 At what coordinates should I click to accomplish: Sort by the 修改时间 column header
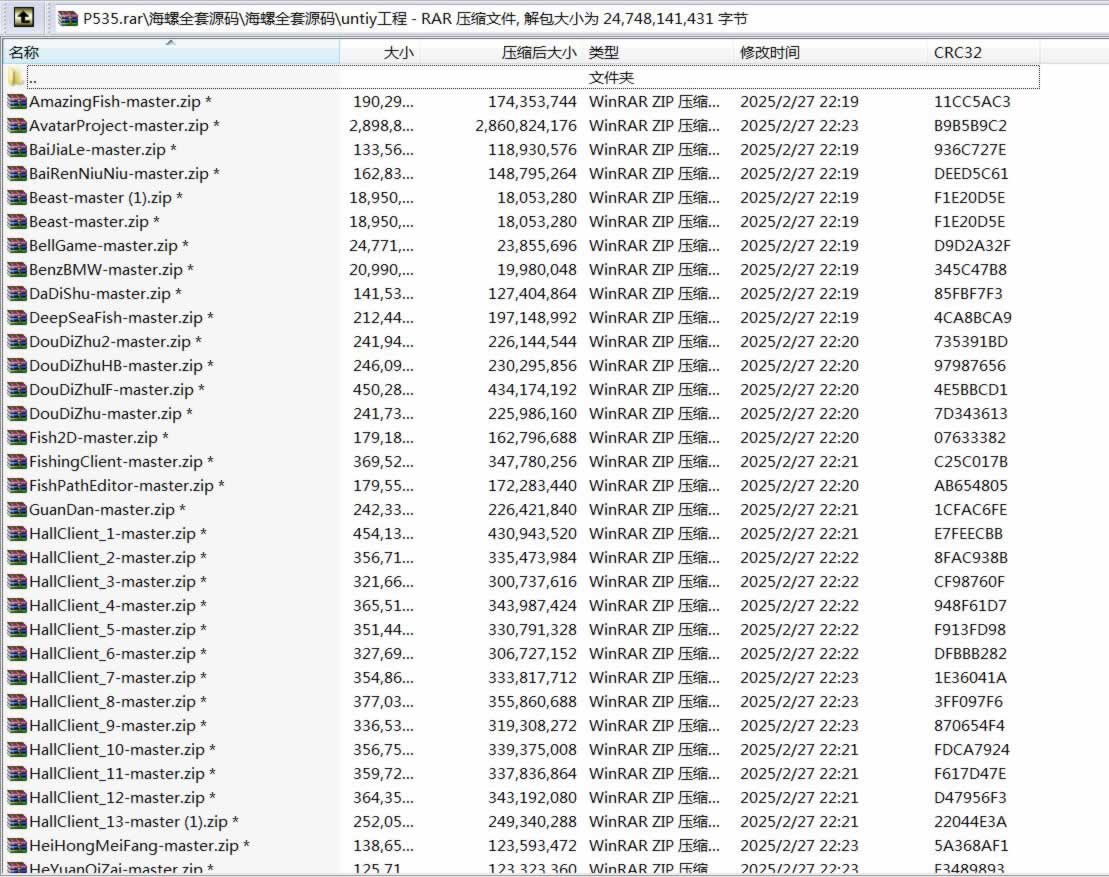770,53
